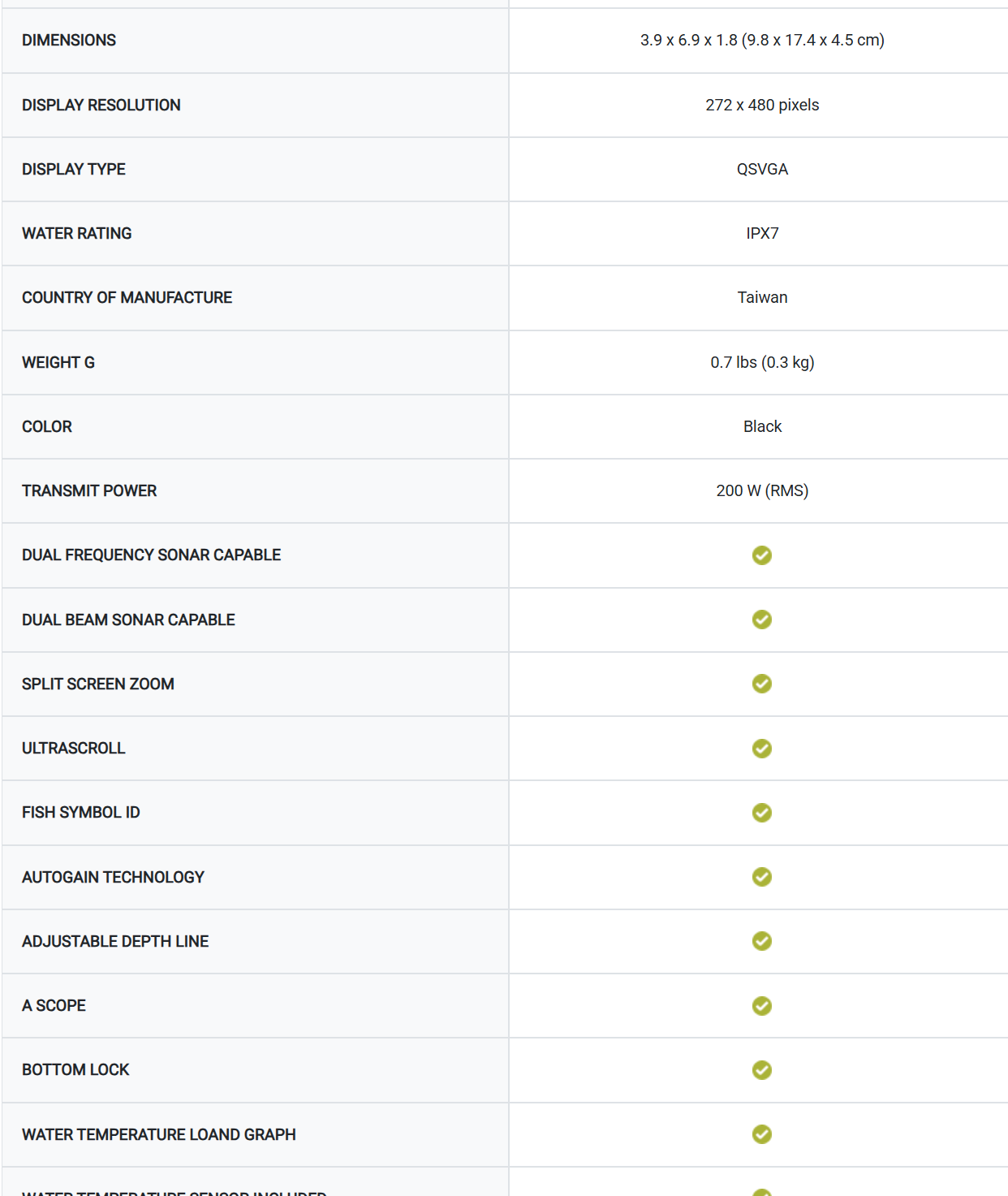Click the Bottom Lock checkmark icon
The image size is (1008, 1196).
[761, 1070]
